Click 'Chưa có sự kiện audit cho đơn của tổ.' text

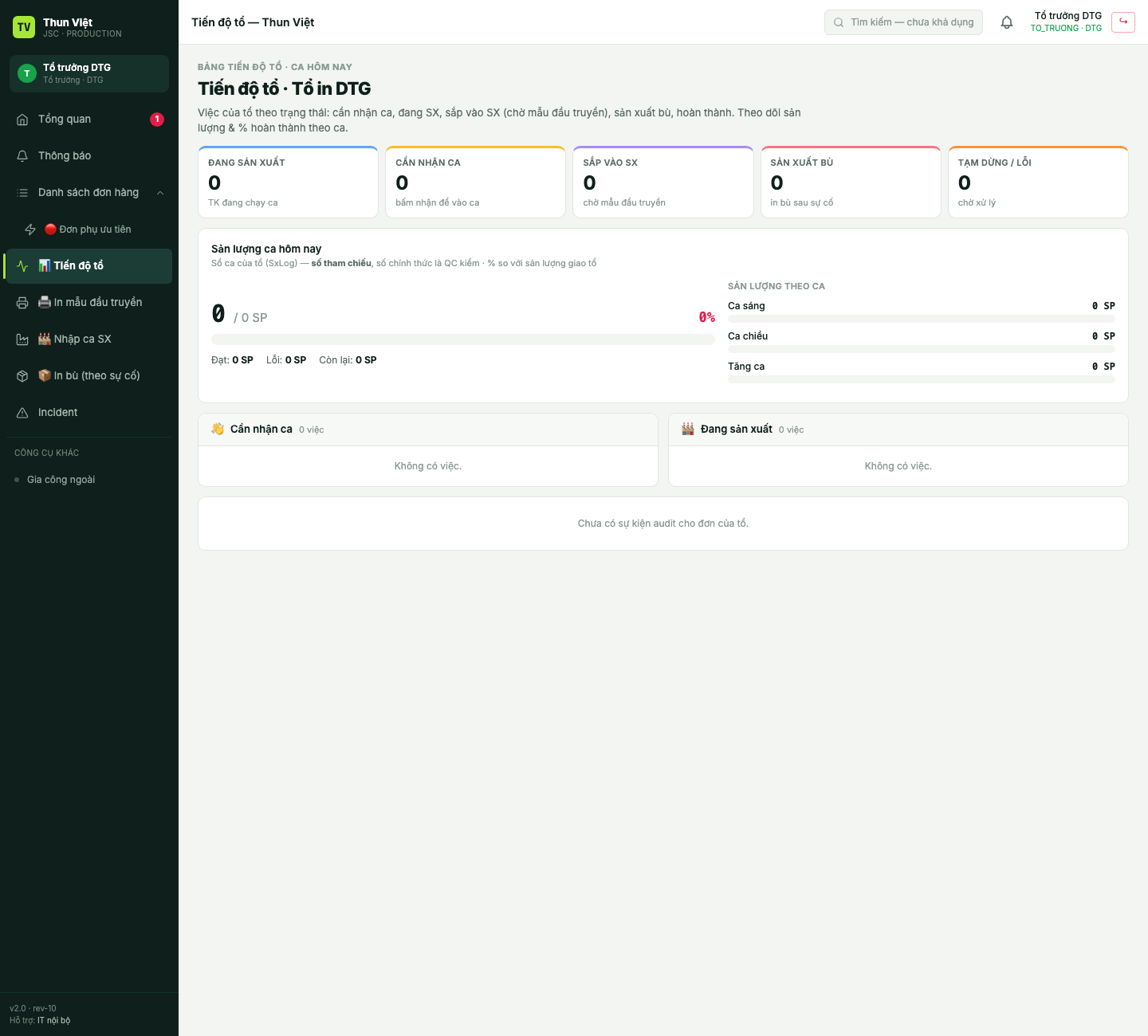tap(663, 524)
